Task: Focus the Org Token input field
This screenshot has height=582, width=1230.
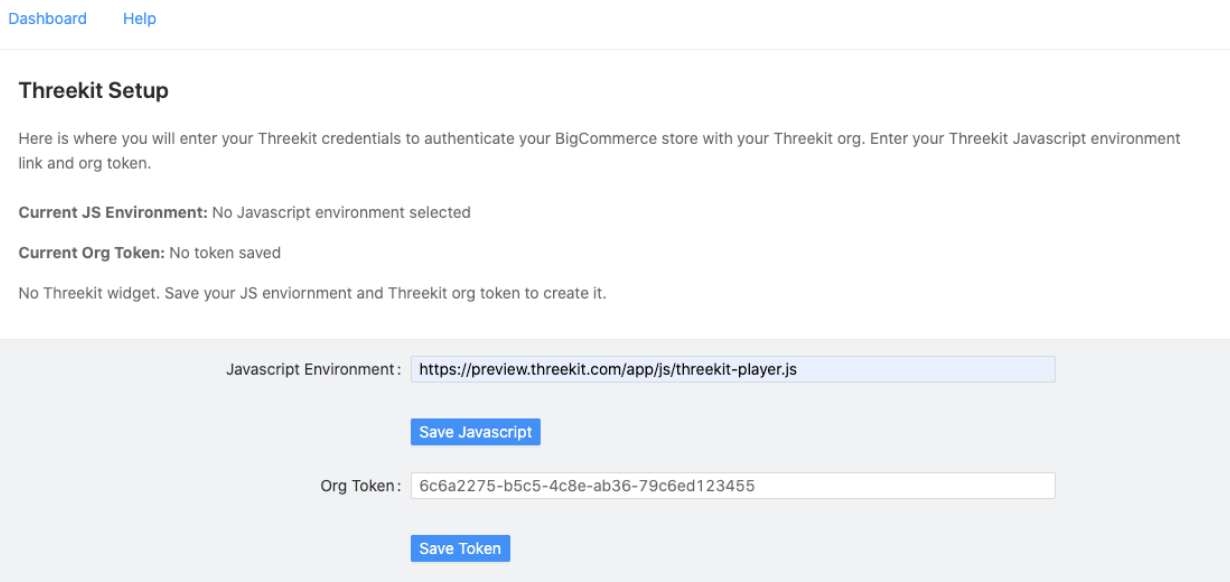Action: click(733, 486)
